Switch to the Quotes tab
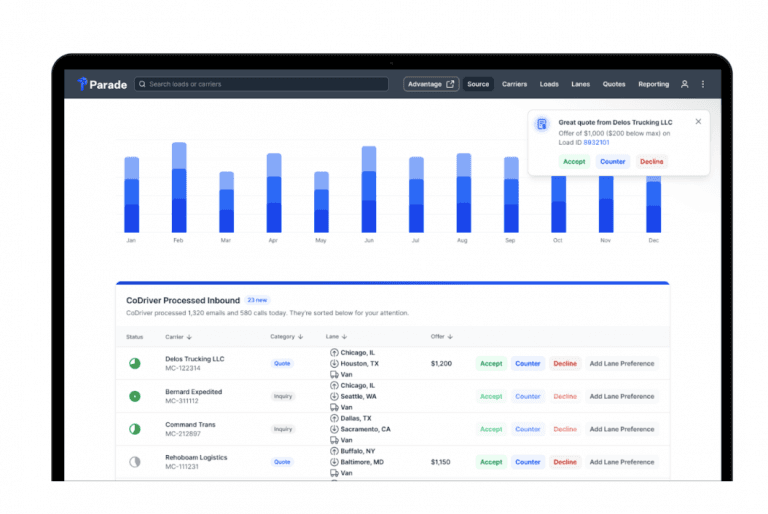This screenshot has height=514, width=768. pos(614,84)
